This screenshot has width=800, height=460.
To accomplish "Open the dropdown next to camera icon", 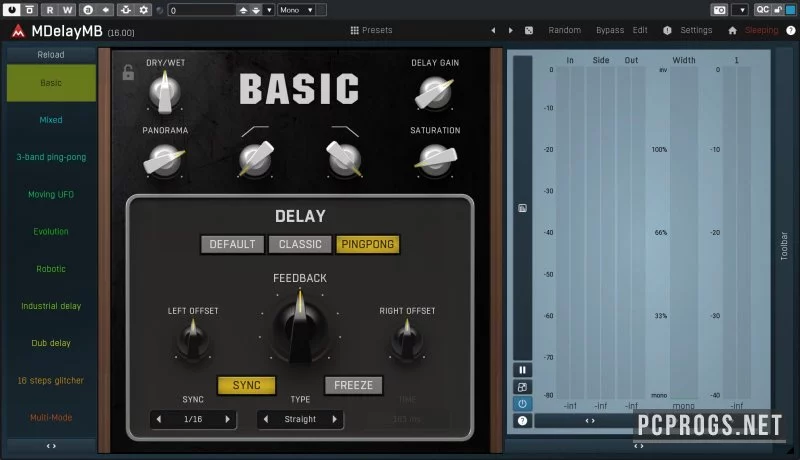I will (740, 10).
